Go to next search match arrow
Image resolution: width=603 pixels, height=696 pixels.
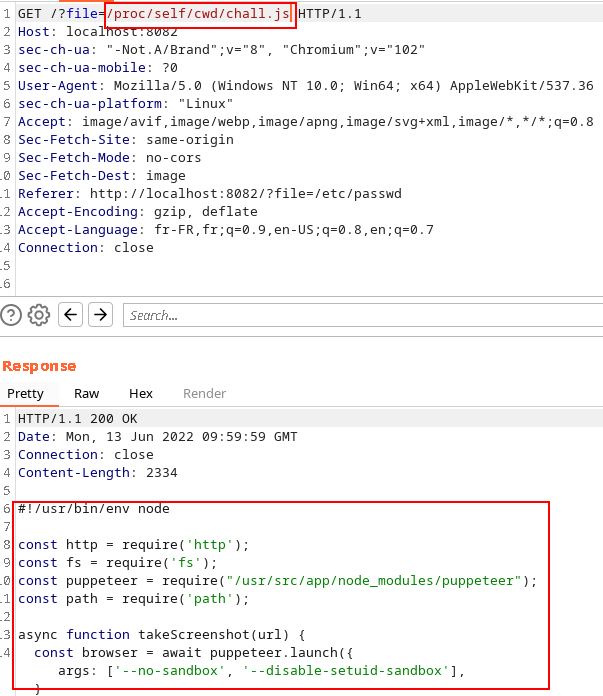point(100,315)
